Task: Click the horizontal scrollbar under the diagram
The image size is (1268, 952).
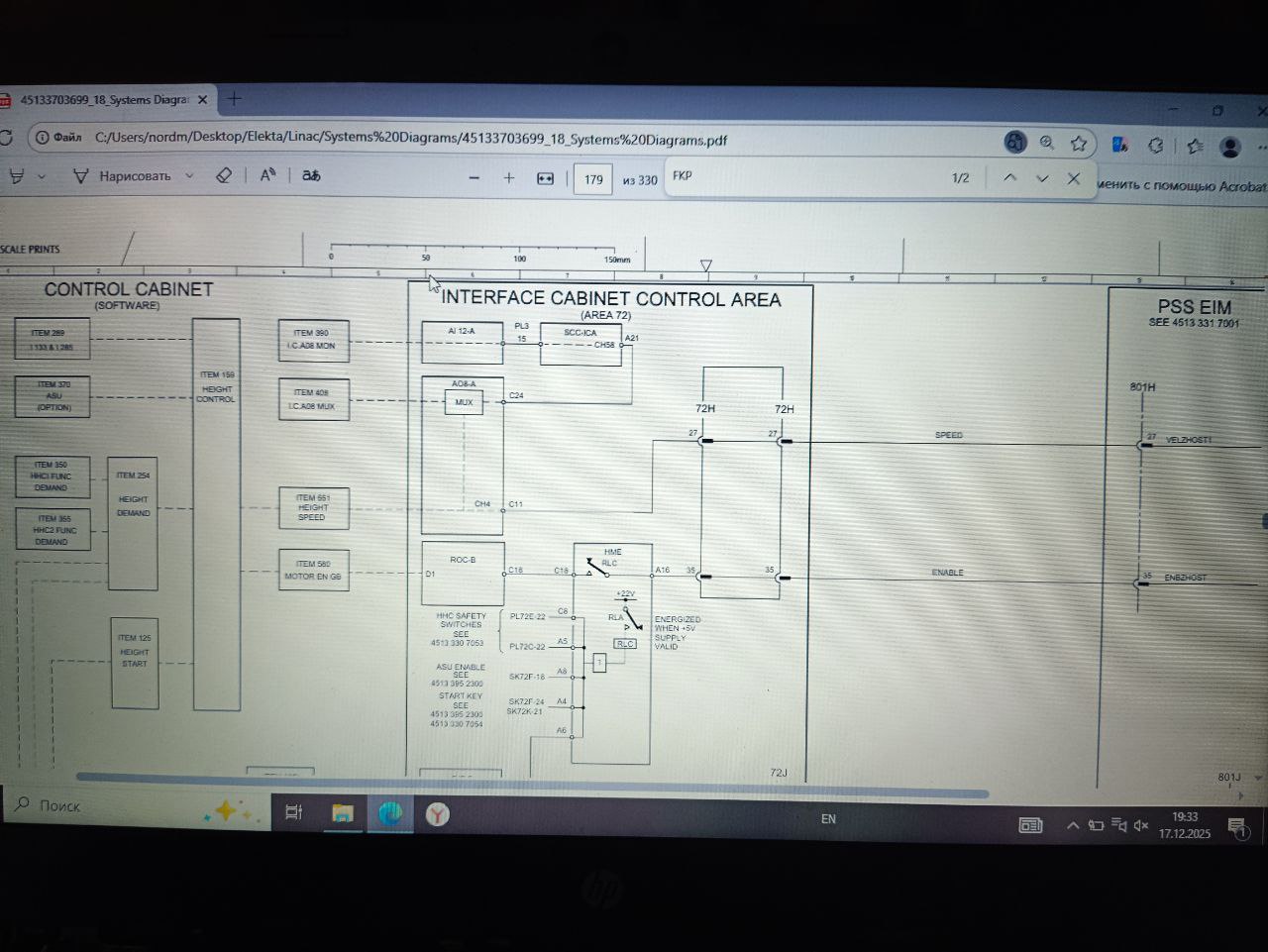Action: 532,793
